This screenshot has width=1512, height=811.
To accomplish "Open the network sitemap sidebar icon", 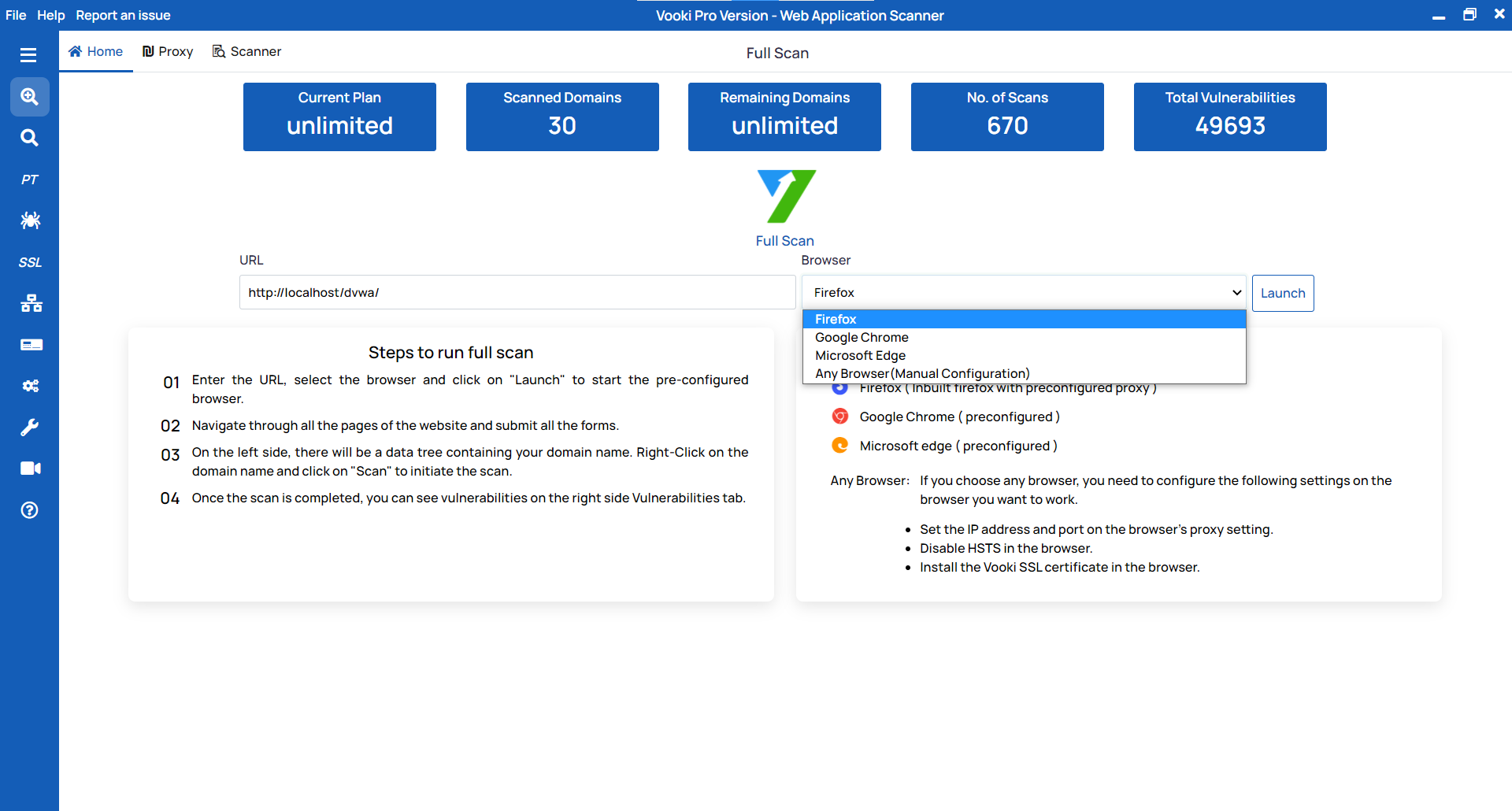I will (31, 303).
